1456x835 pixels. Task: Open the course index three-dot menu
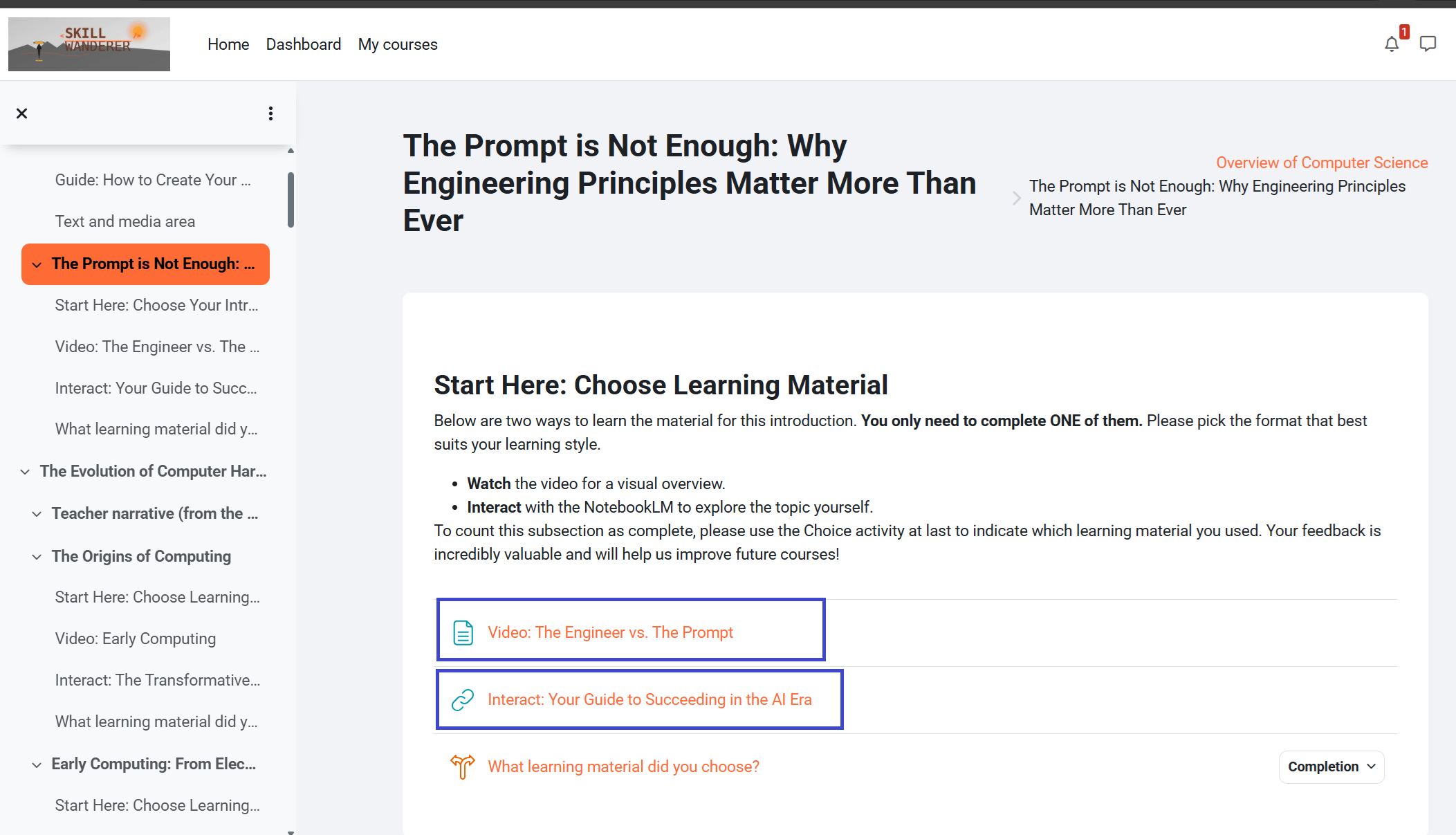[x=270, y=113]
